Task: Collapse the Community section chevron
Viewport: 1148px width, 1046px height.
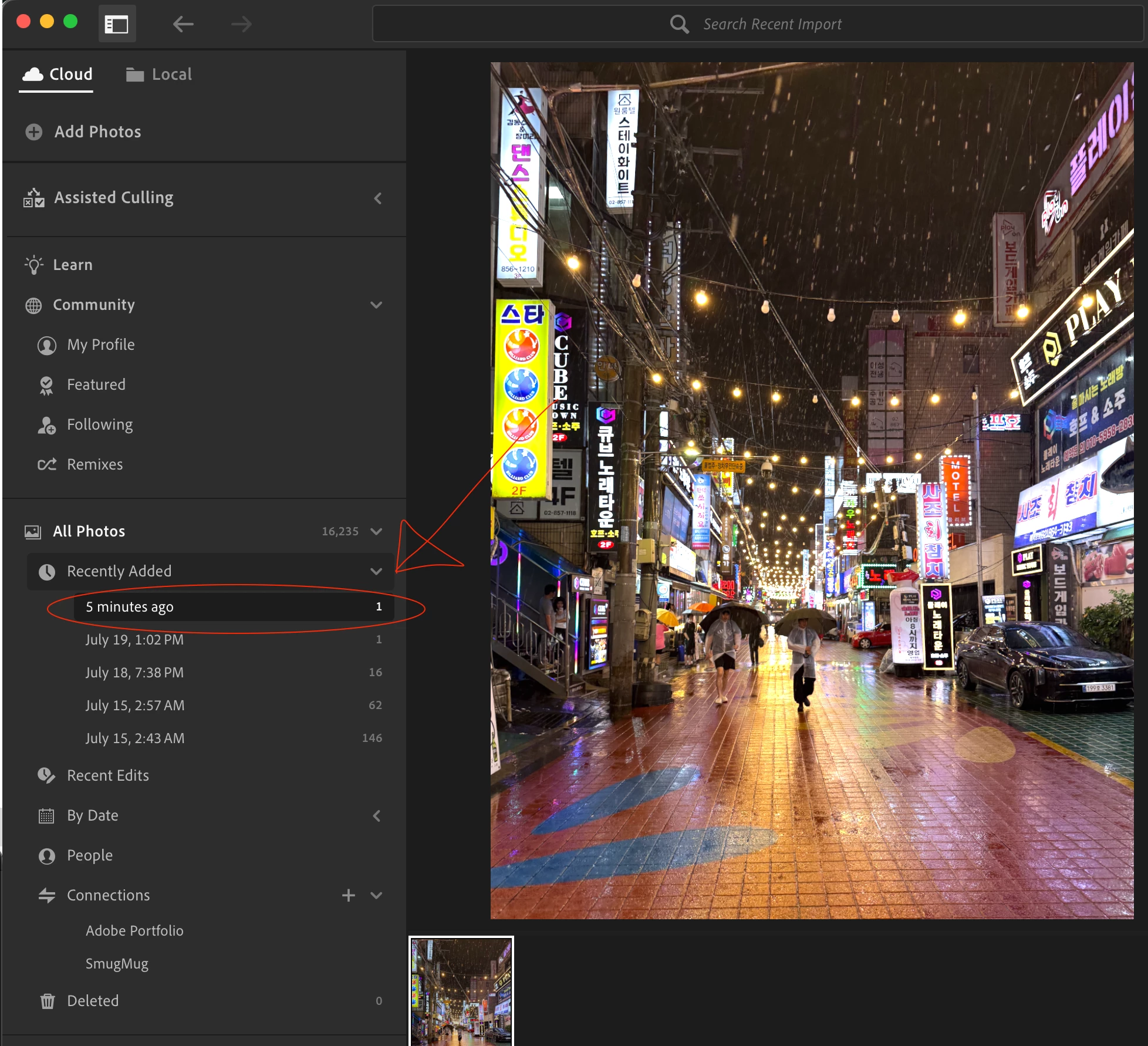Action: (376, 305)
